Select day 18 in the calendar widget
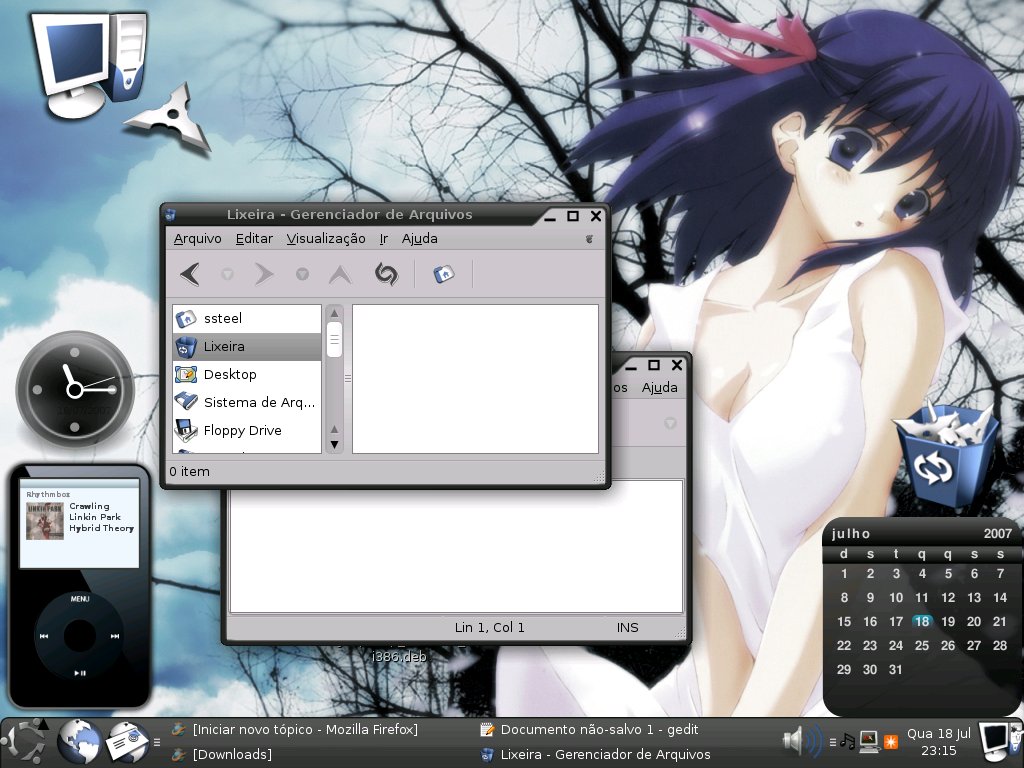The height and width of the screenshot is (768, 1024). [x=922, y=622]
